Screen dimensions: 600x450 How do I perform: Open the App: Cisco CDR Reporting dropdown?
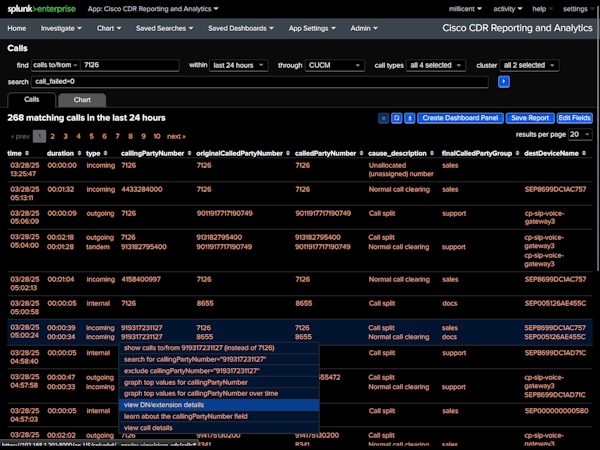153,9
